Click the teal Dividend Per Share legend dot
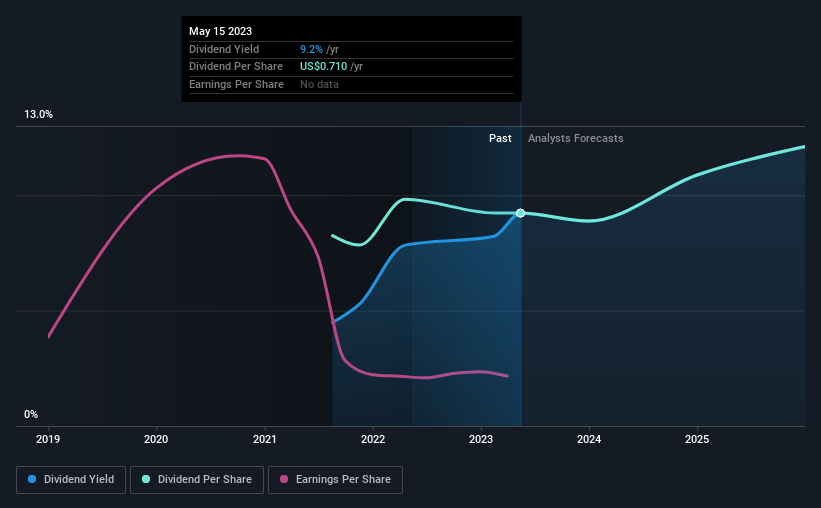Image resolution: width=821 pixels, height=508 pixels. click(x=146, y=479)
